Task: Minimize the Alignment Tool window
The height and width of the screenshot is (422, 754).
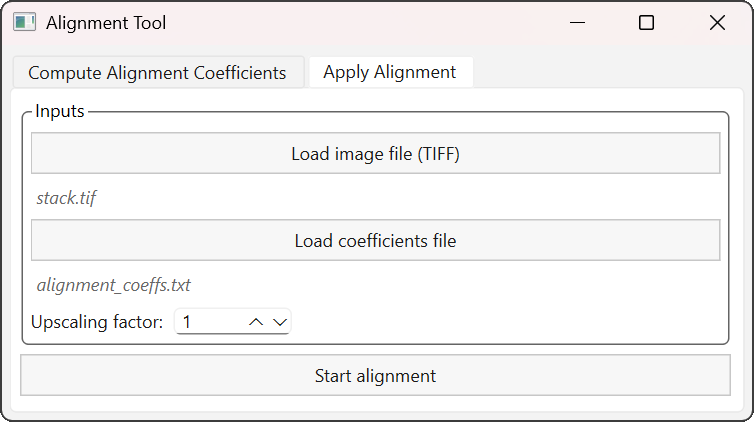Action: 577,23
